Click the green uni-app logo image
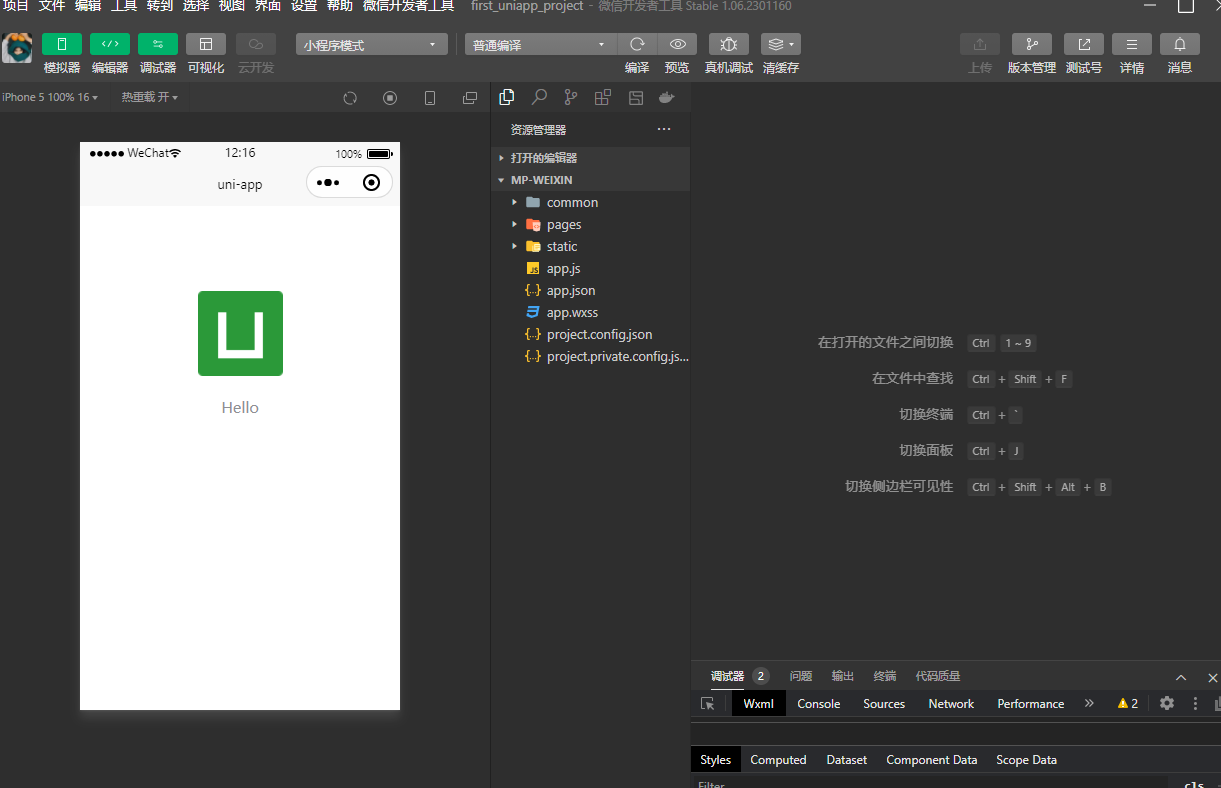 click(x=240, y=333)
